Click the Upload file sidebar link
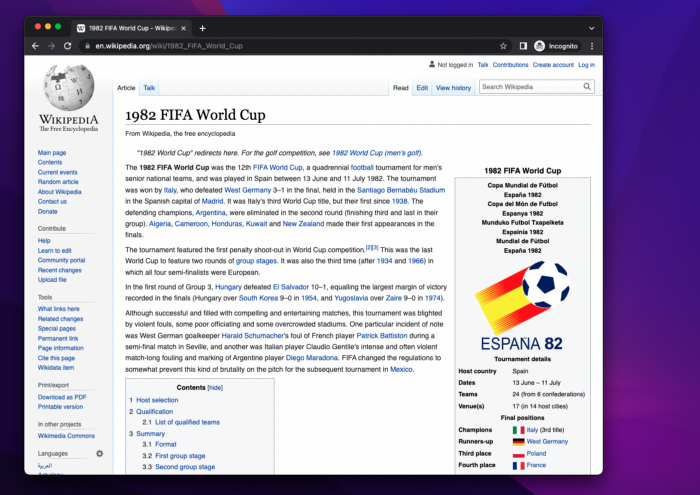 click(x=52, y=280)
